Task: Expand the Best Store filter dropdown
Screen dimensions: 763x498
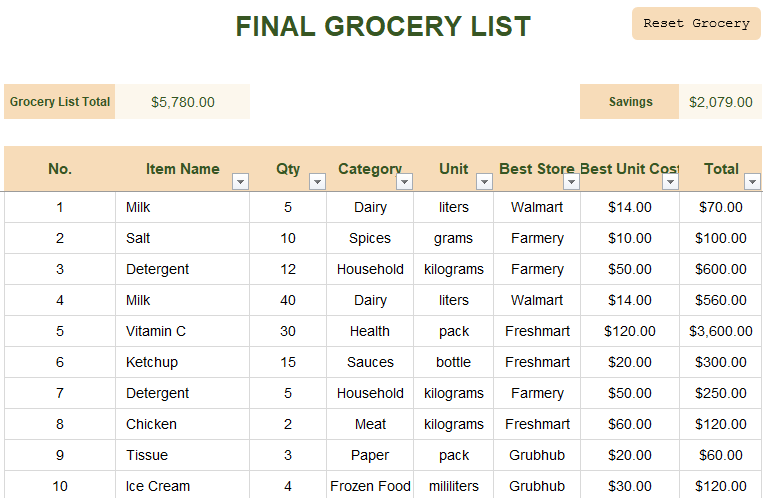Action: point(571,182)
